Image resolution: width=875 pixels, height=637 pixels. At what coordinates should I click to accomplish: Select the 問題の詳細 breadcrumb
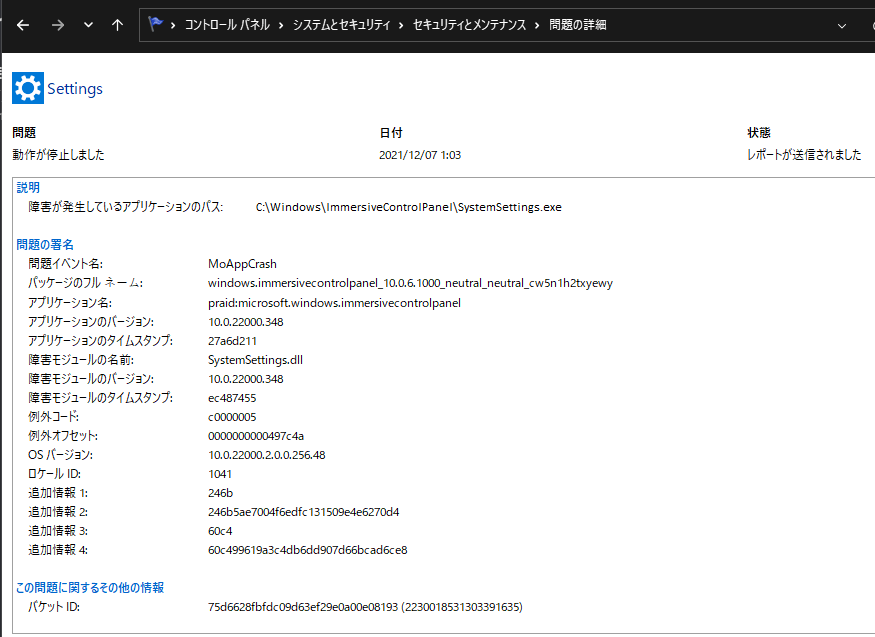coord(578,25)
